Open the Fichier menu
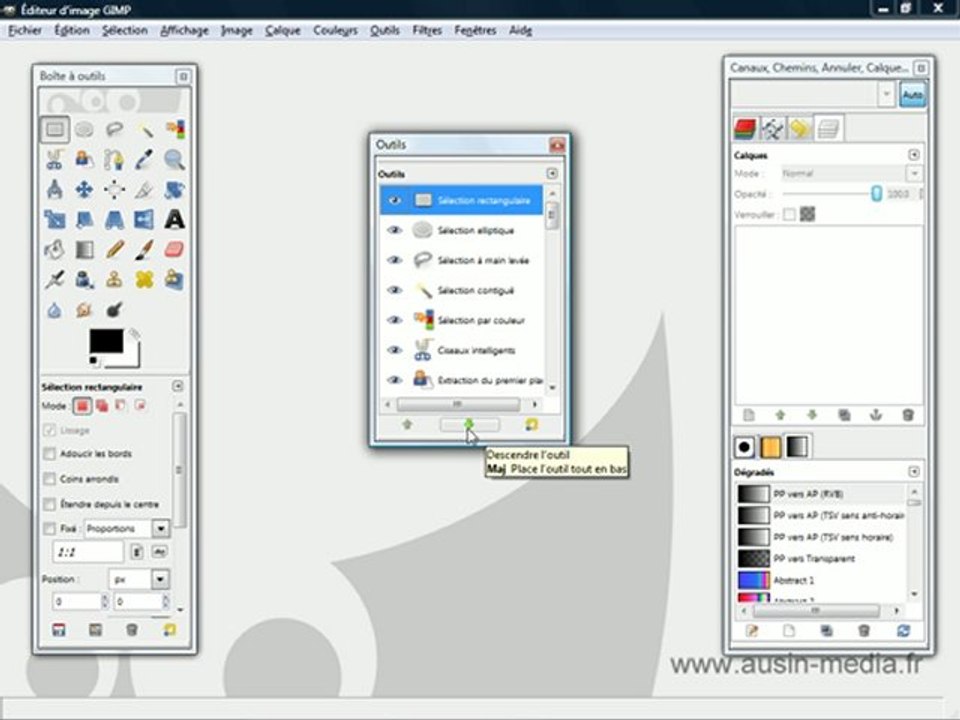960x720 pixels. [x=25, y=30]
